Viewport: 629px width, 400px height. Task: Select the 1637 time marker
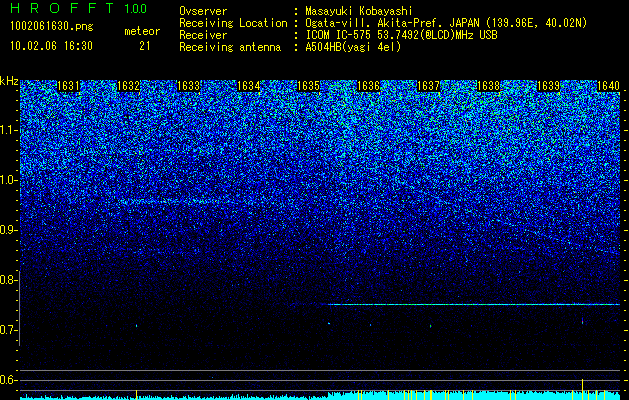[x=428, y=86]
